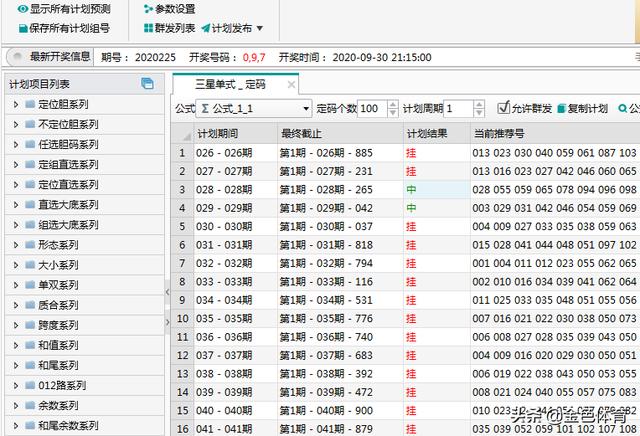Select 形态系列 in the project list
The width and height of the screenshot is (640, 436).
[x=58, y=244]
